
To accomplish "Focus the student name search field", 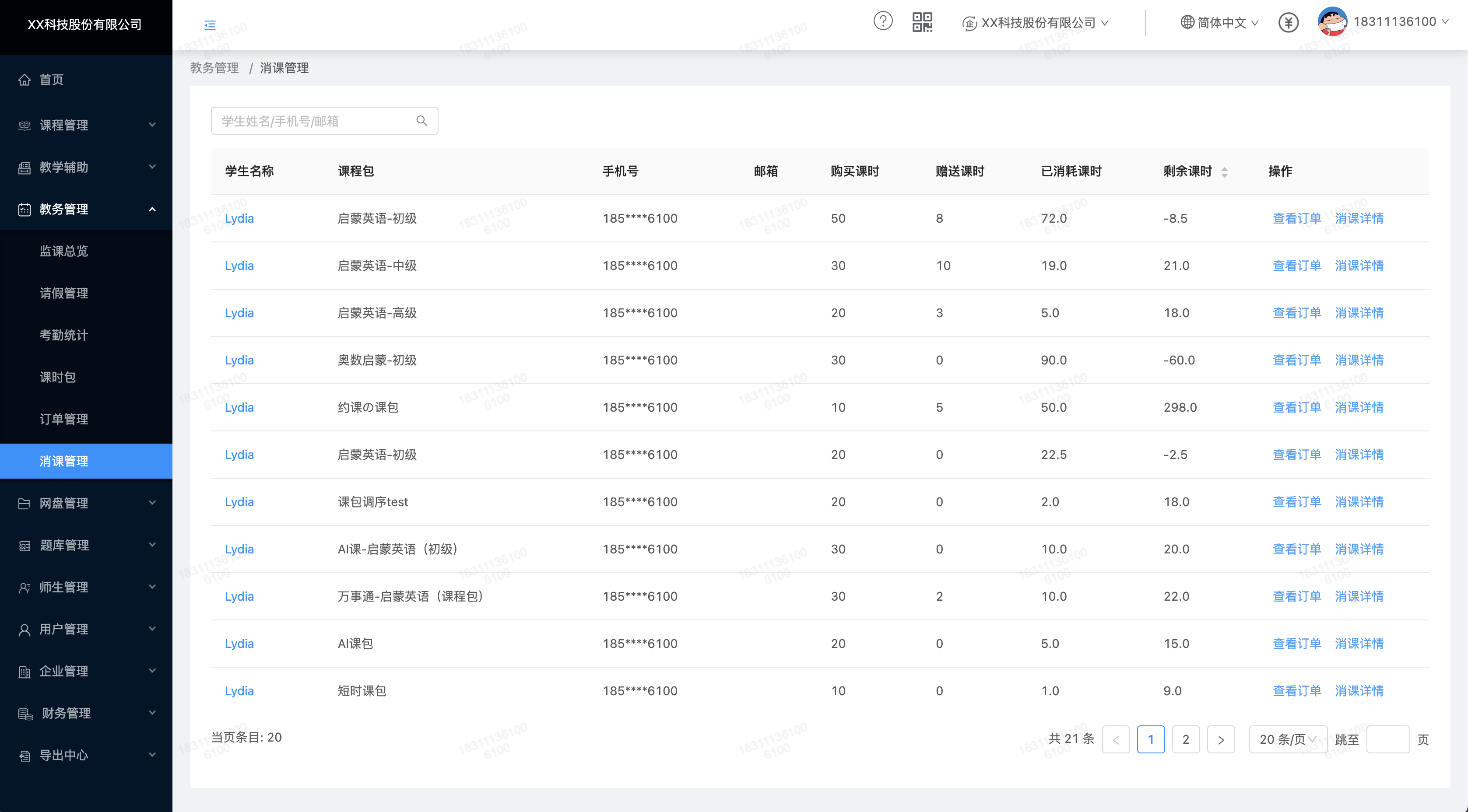I will [313, 121].
